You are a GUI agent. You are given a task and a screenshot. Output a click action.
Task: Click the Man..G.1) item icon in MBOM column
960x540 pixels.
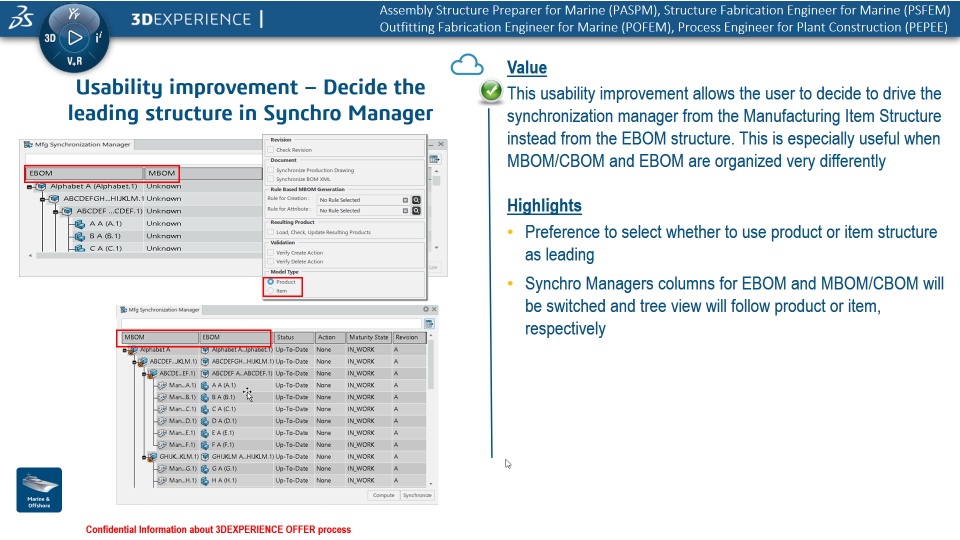point(162,469)
